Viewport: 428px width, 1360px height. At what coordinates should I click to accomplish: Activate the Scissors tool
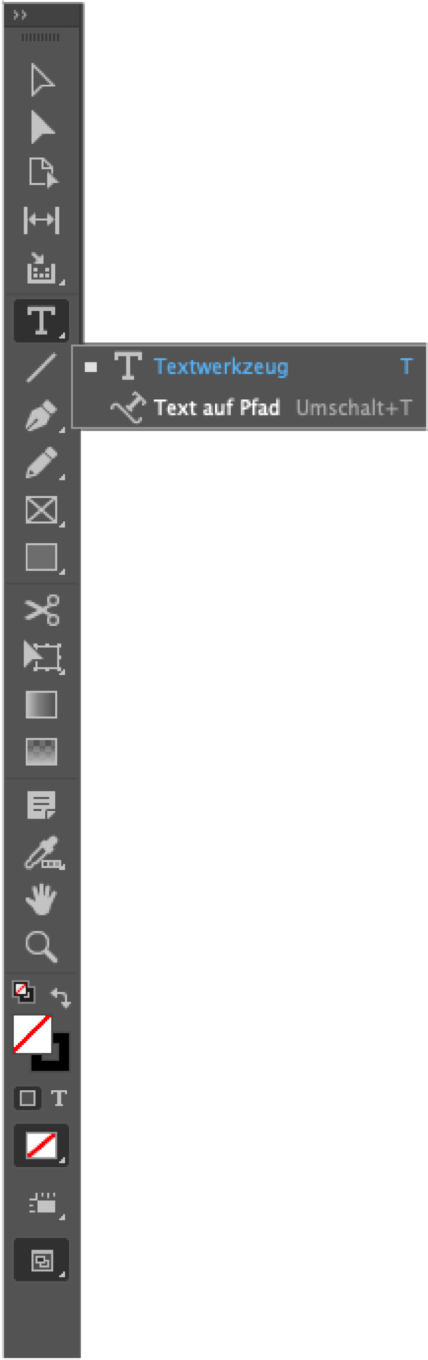tap(41, 610)
